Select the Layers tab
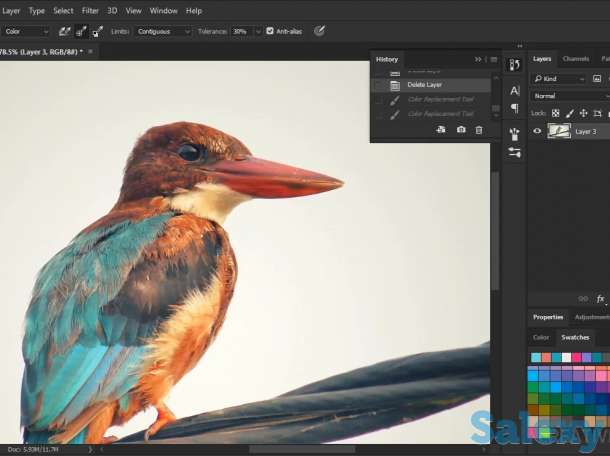610x456 pixels. pyautogui.click(x=542, y=59)
